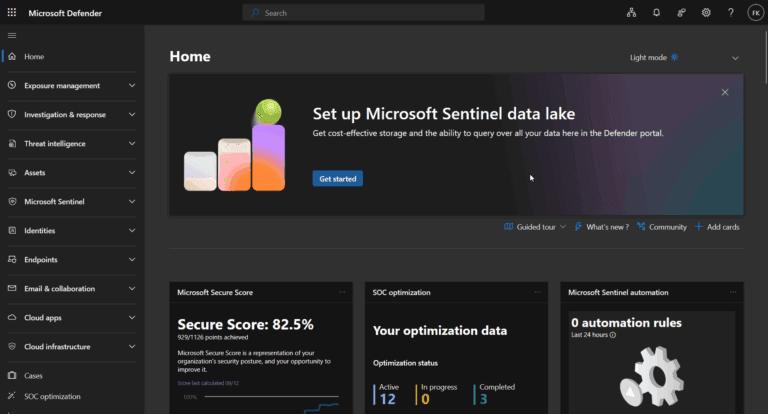Click the info icon next to Last 24 hours

pos(613,335)
